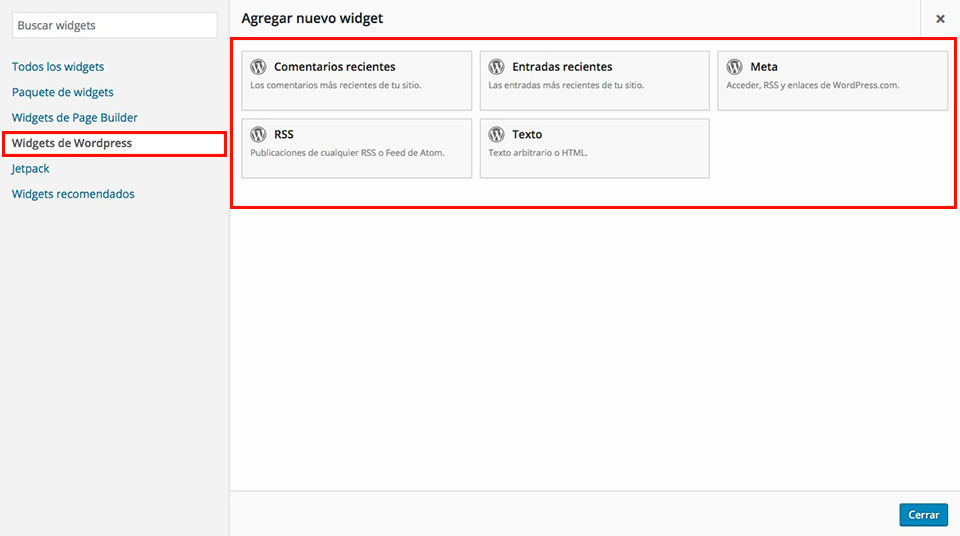Click the WordPress logo next to Texto
Image resolution: width=960 pixels, height=536 pixels.
point(496,134)
